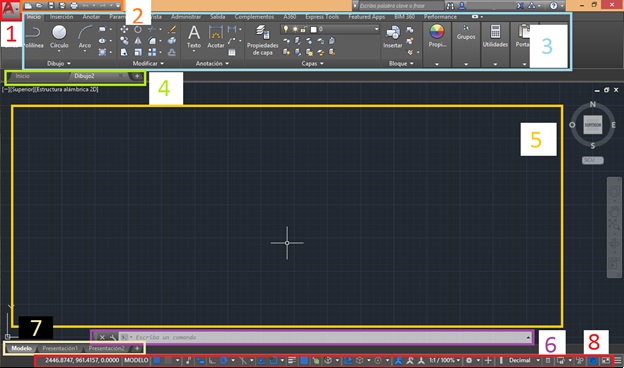Switch to the Salida ribbon tab

[218, 17]
